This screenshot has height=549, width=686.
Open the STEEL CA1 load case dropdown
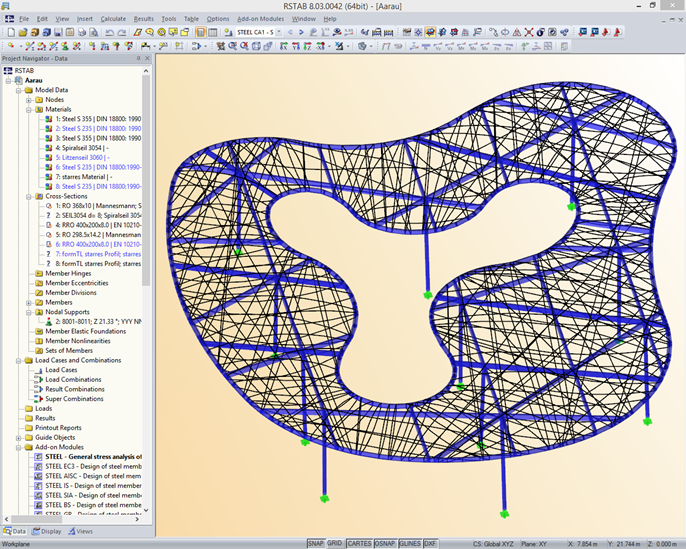[x=279, y=32]
